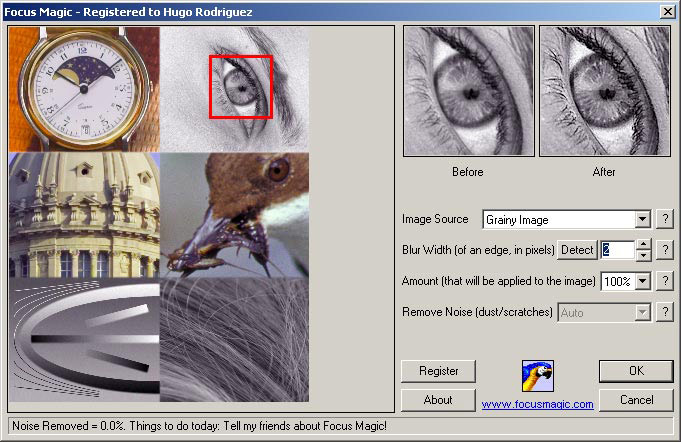Expand the Image Source dropdown arrow
The width and height of the screenshot is (681, 442).
[642, 219]
